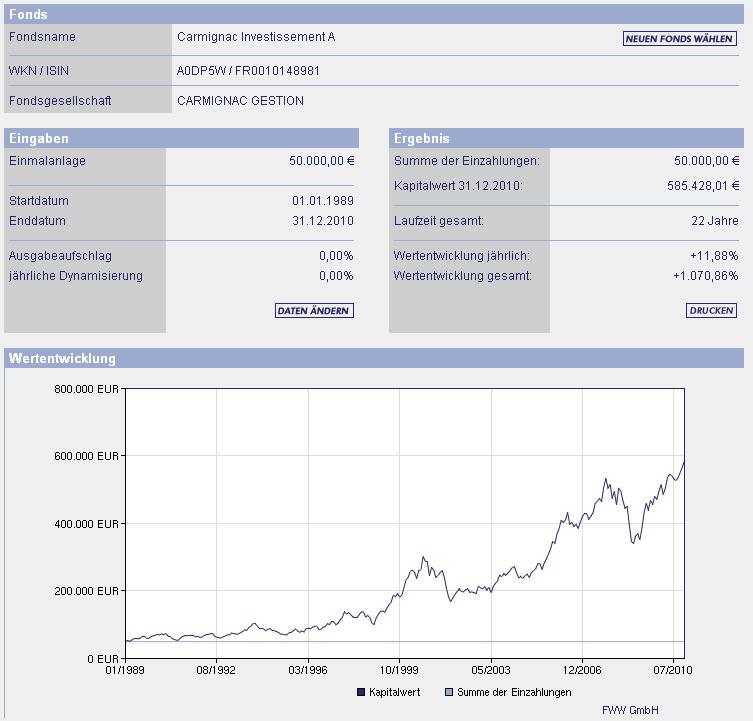This screenshot has width=753, height=721.
Task: Click the Kapitalwert 31.12.2010 label
Action: [x=458, y=185]
